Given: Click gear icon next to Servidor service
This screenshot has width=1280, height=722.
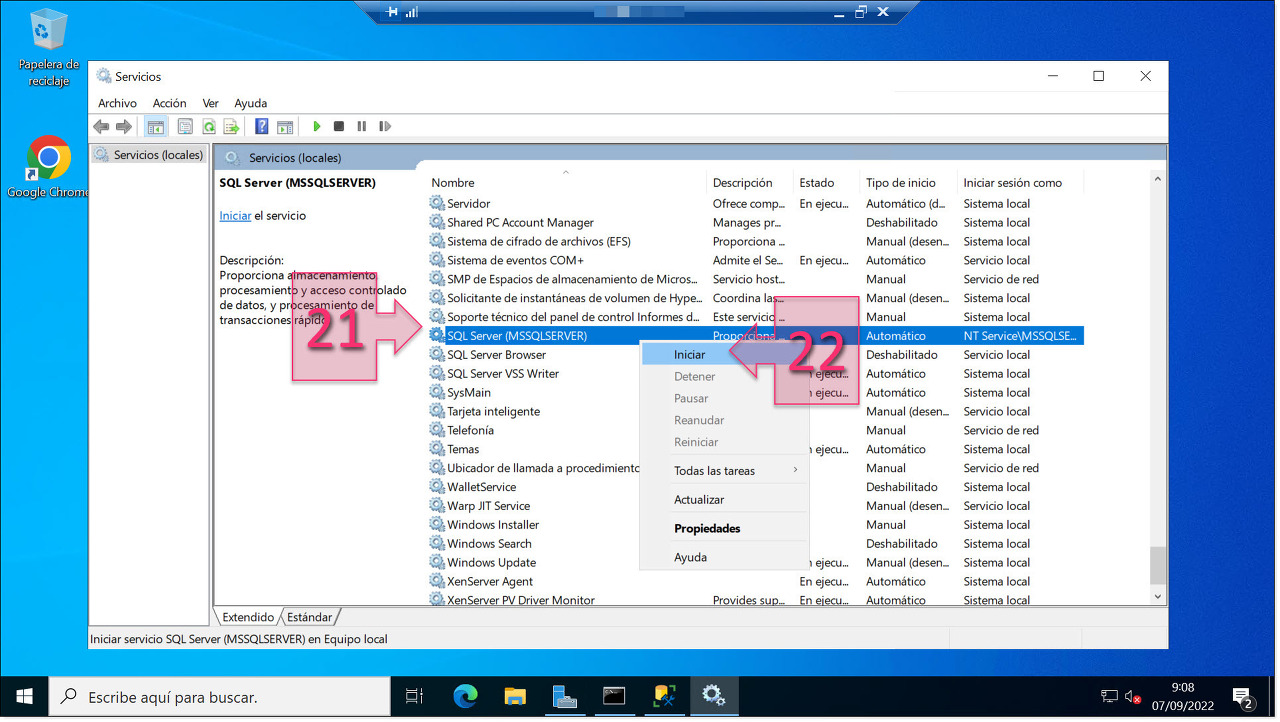Looking at the screenshot, I should coord(437,203).
